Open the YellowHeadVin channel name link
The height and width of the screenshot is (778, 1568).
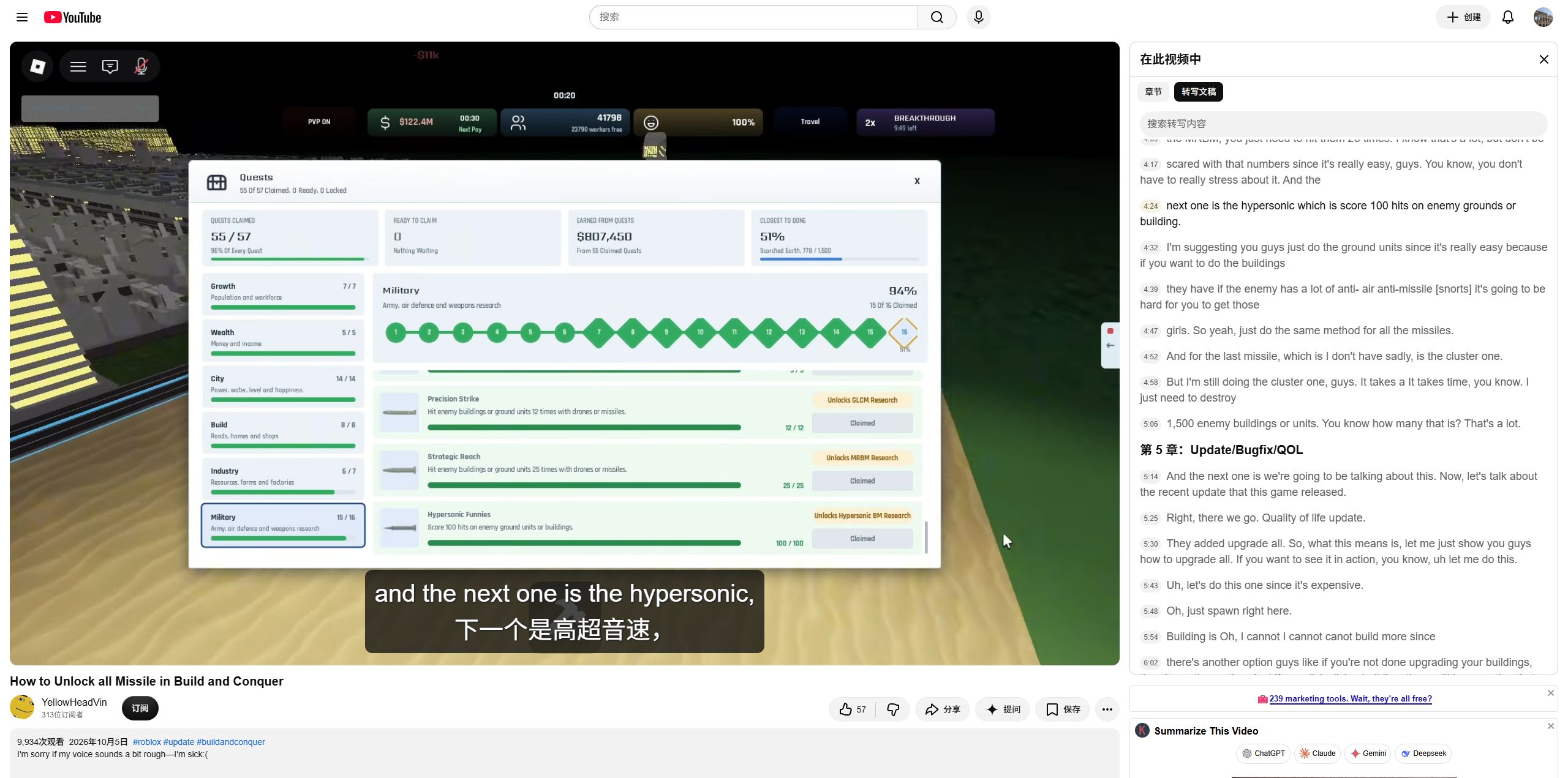tap(74, 702)
